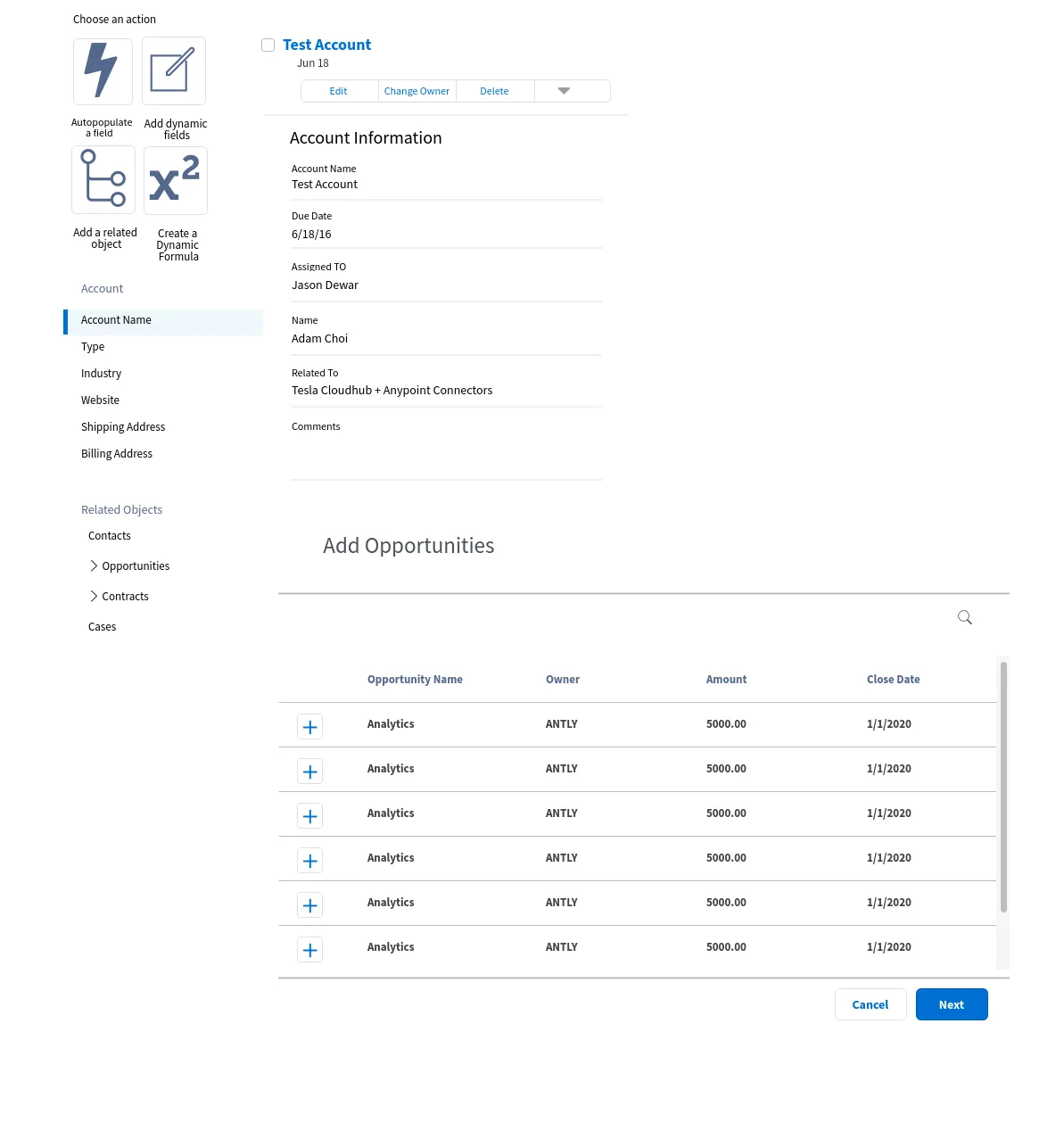Viewport: 1064px width, 1131px height.
Task: Click the opportunities table scrollbar
Action: coord(1003,788)
